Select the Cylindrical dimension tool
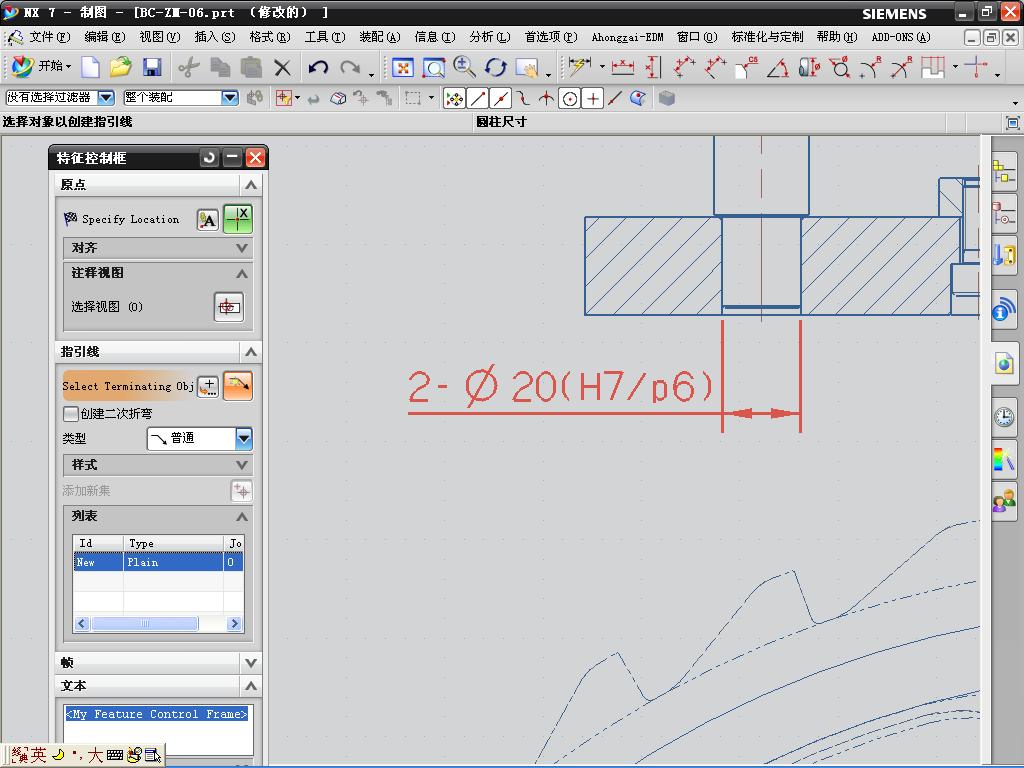Viewport: 1024px width, 768px height. click(809, 67)
